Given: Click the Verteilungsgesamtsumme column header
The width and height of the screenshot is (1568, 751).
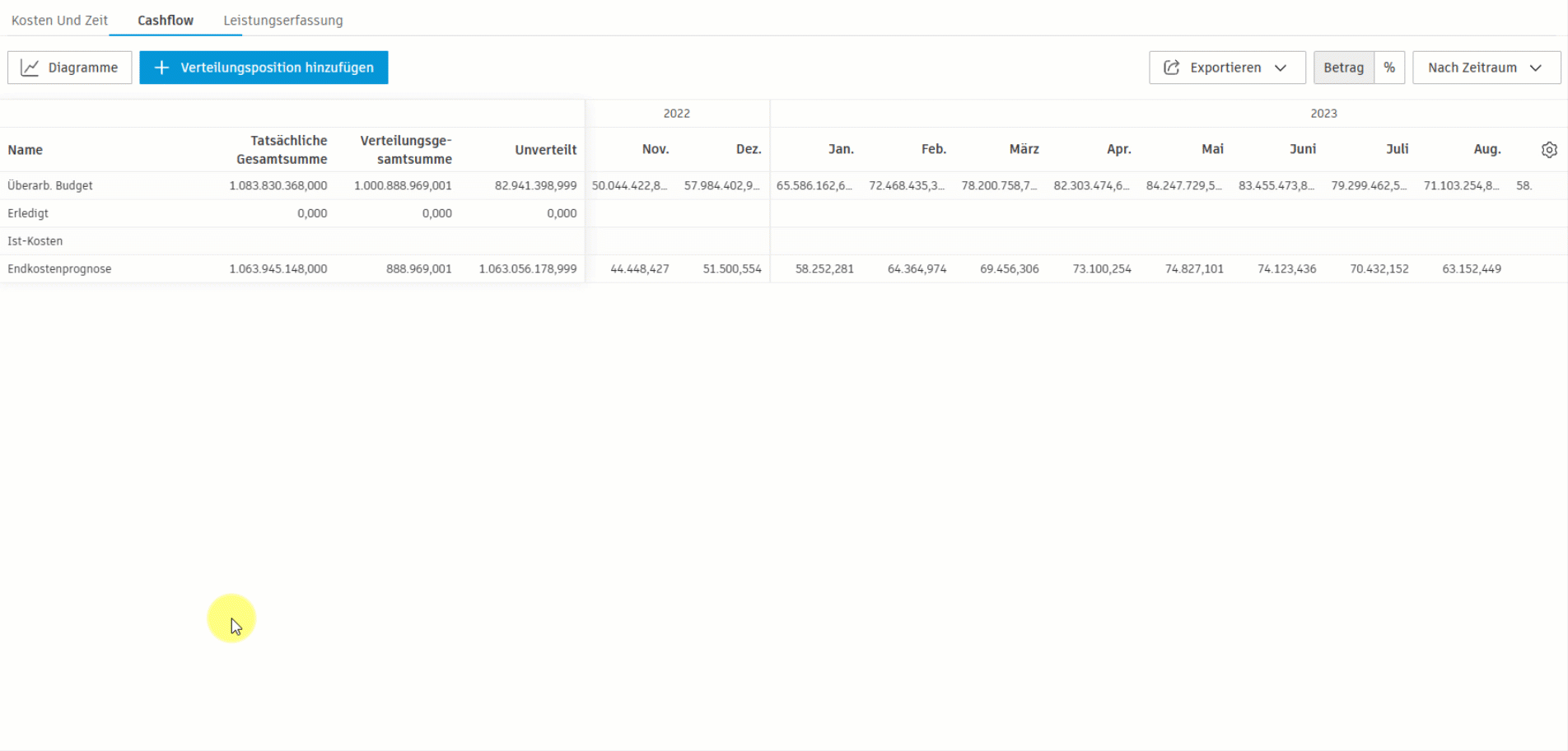Looking at the screenshot, I should pos(406,150).
